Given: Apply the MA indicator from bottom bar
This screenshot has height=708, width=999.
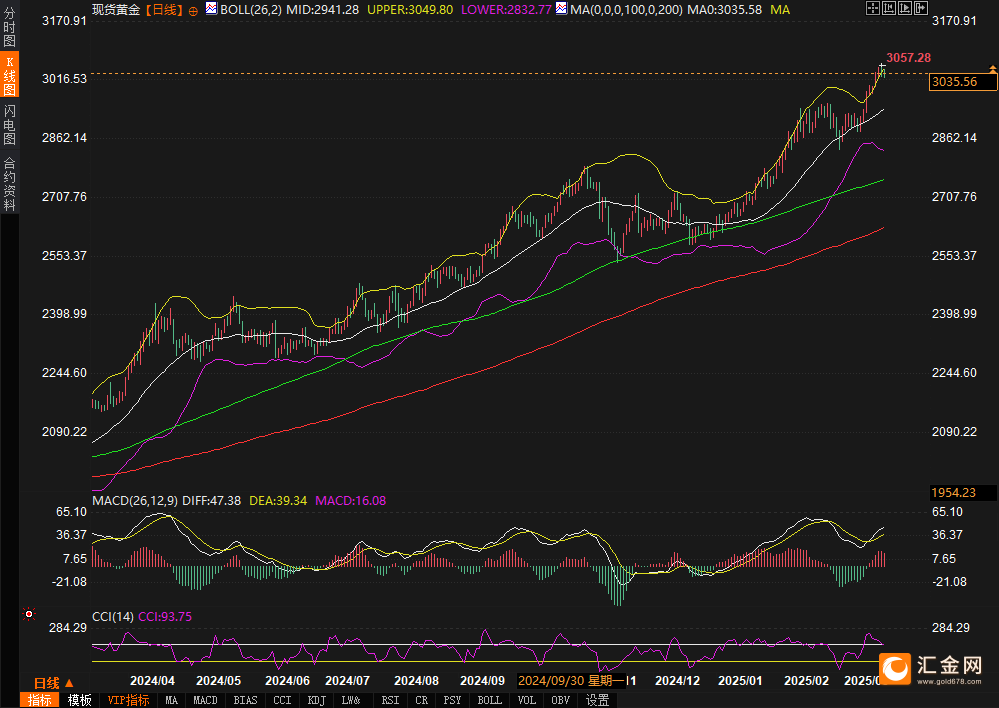Looking at the screenshot, I should click(171, 700).
